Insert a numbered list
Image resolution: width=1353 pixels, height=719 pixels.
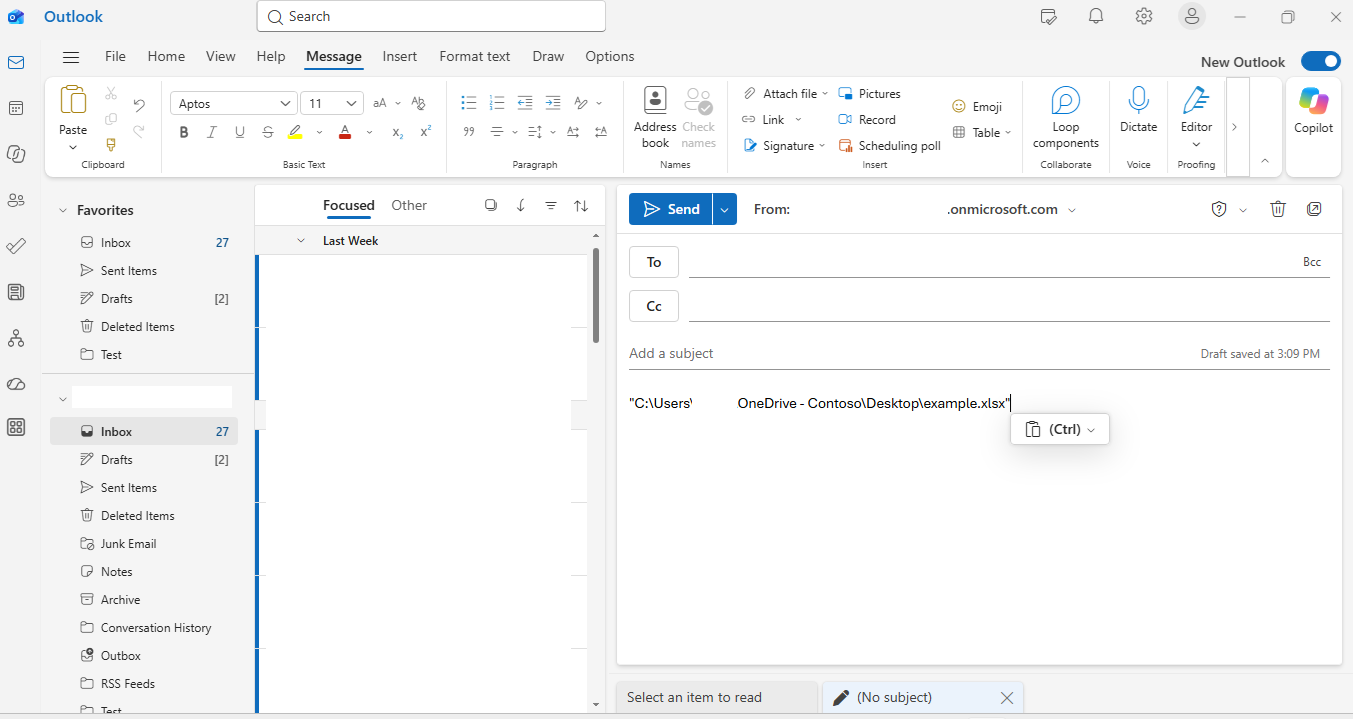point(497,103)
